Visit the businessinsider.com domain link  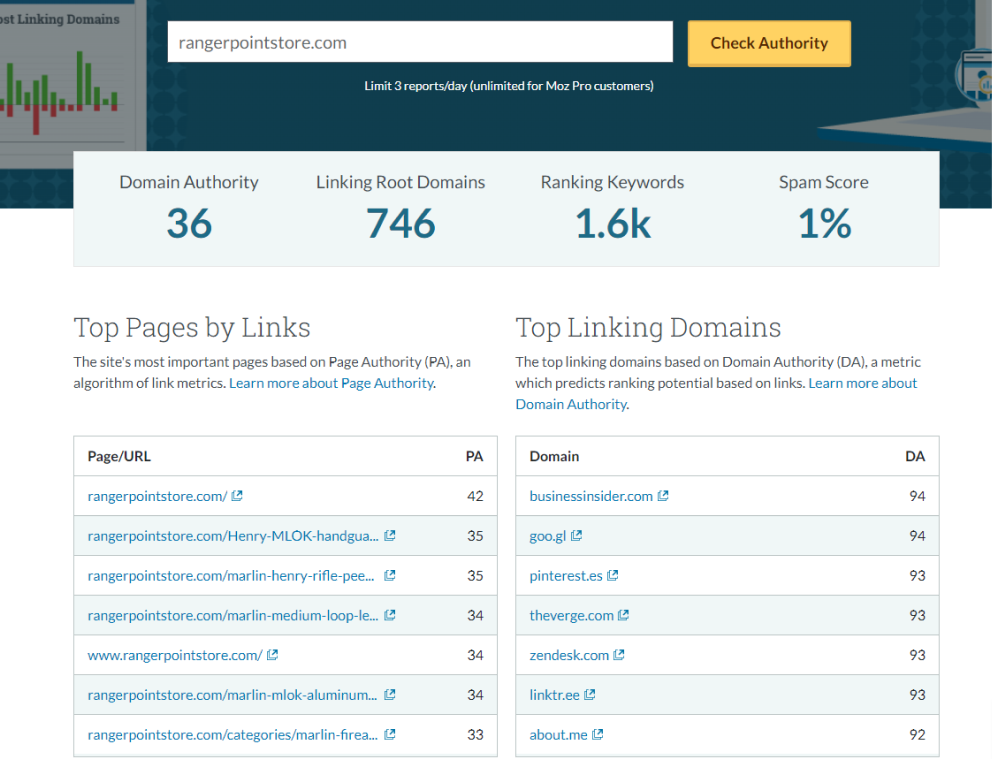tap(591, 496)
